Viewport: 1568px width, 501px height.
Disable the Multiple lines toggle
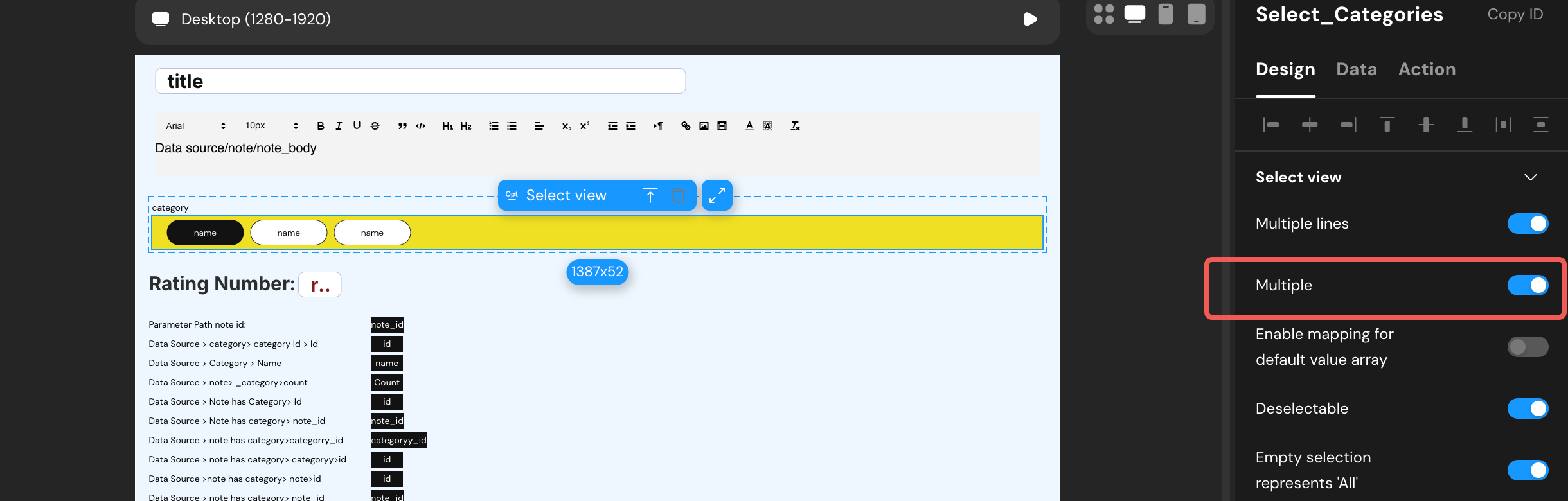click(x=1528, y=224)
